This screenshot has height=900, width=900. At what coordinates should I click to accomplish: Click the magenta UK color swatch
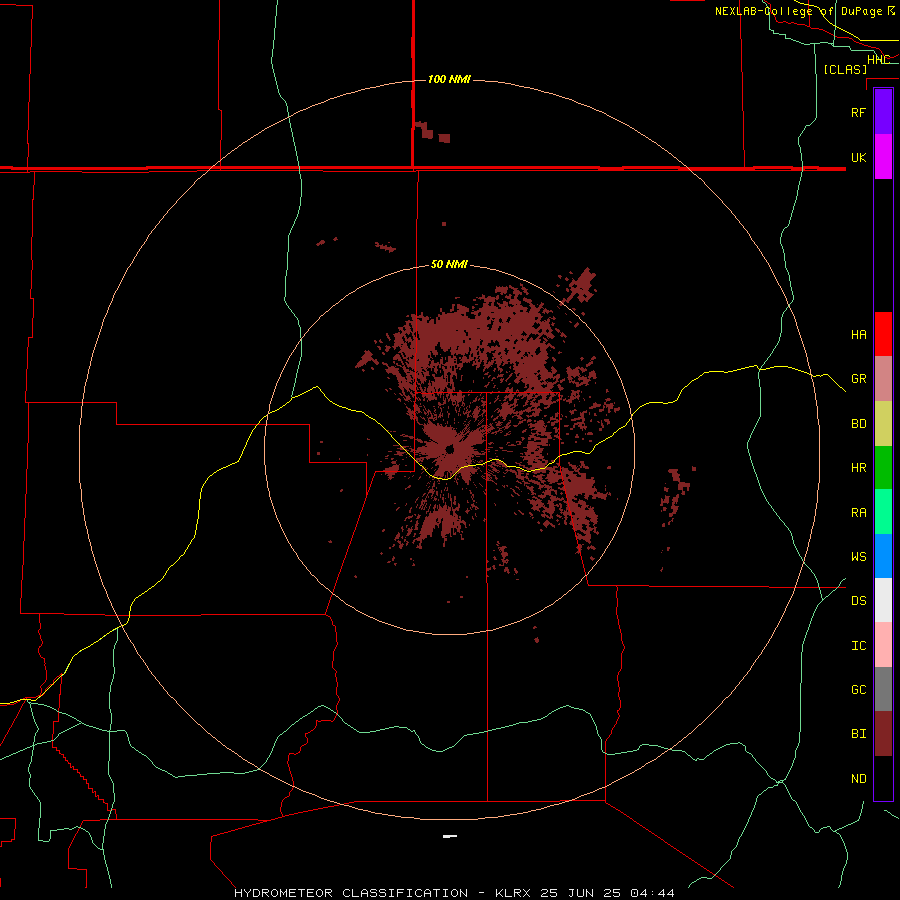click(883, 157)
